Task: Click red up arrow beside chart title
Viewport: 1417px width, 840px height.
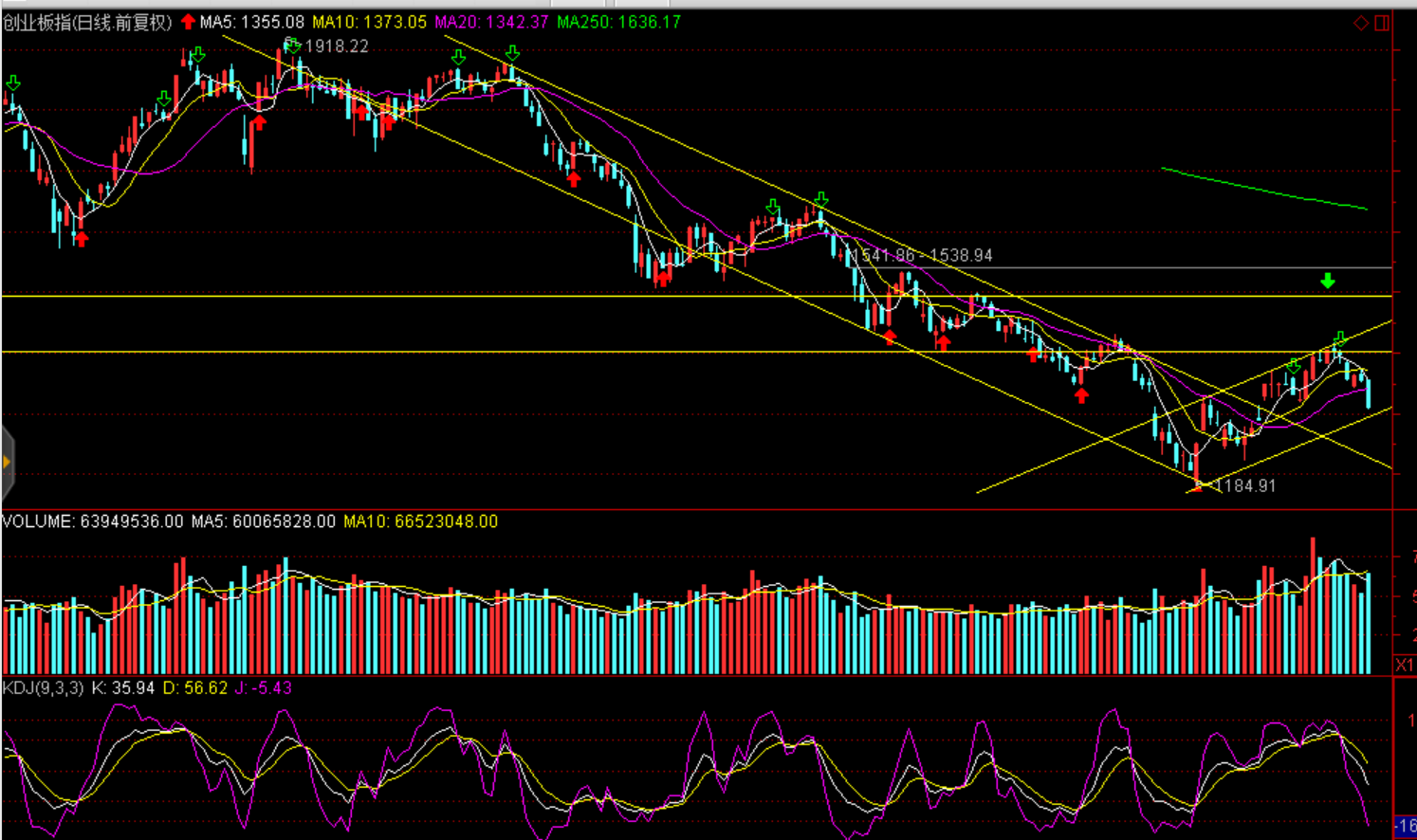Action: (x=188, y=22)
